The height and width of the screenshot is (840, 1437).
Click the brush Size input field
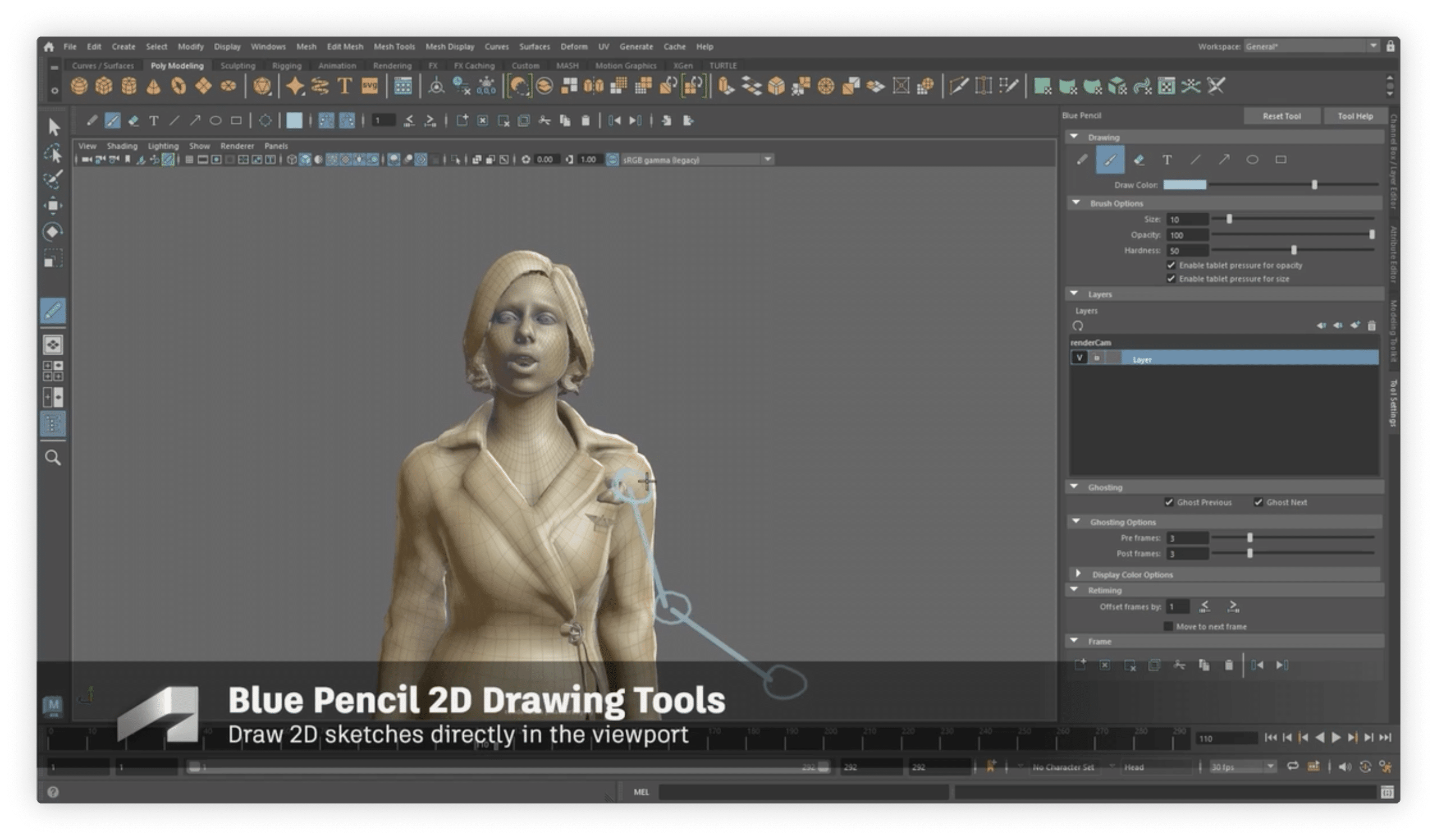point(1187,219)
